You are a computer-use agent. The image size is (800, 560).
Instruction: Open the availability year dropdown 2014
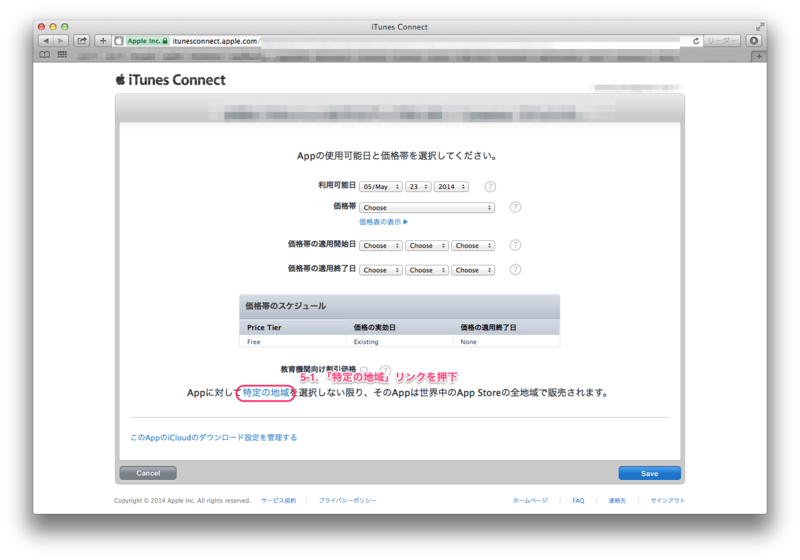(x=451, y=187)
